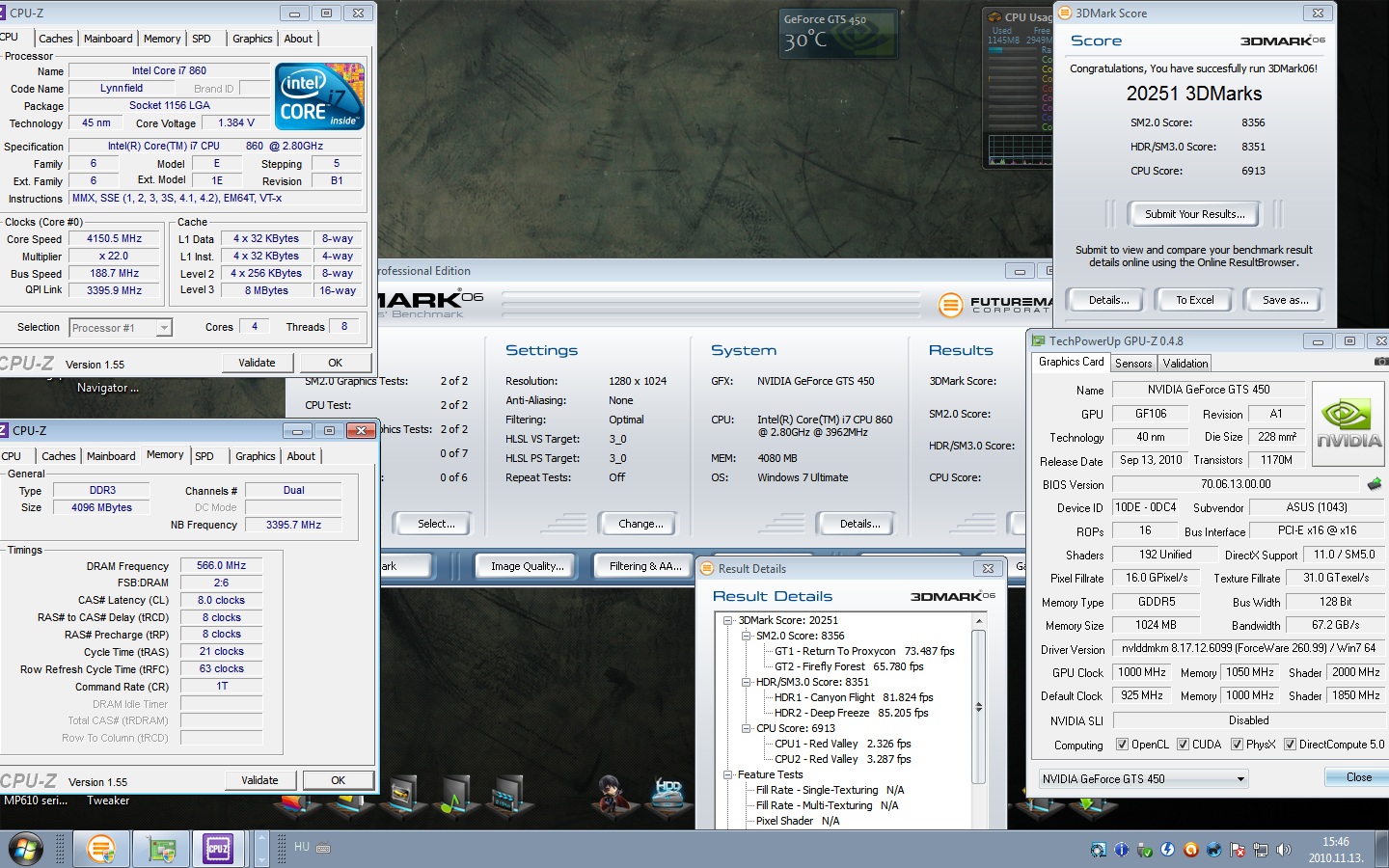The width and height of the screenshot is (1389, 868).
Task: Switch to Sensors tab in GPU-Z
Action: tap(1133, 364)
